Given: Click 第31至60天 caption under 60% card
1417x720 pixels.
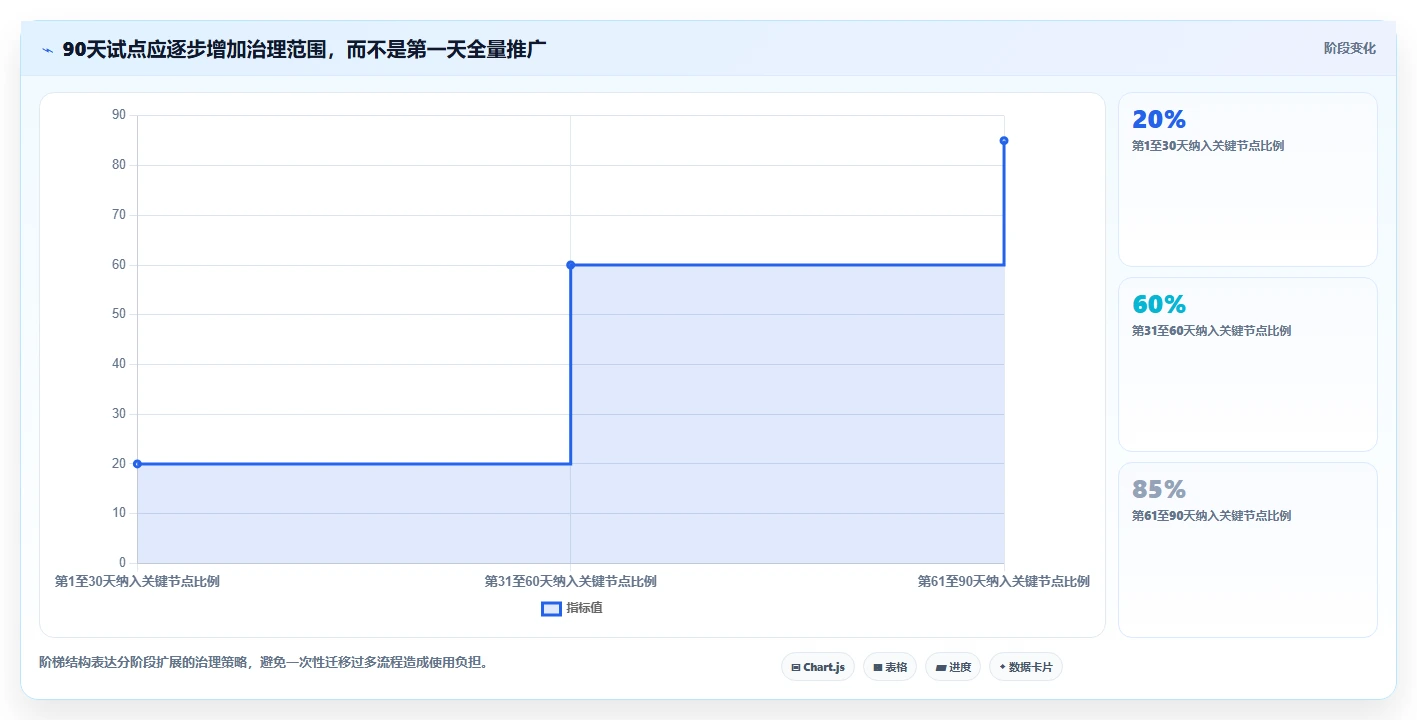Looking at the screenshot, I should pos(1211,331).
